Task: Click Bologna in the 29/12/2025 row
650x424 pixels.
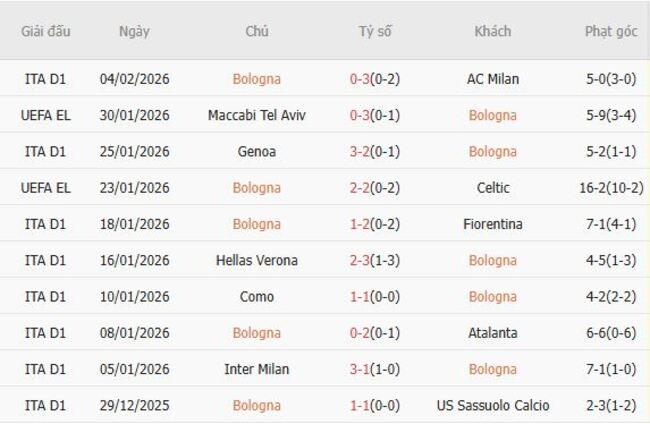Action: (x=257, y=406)
